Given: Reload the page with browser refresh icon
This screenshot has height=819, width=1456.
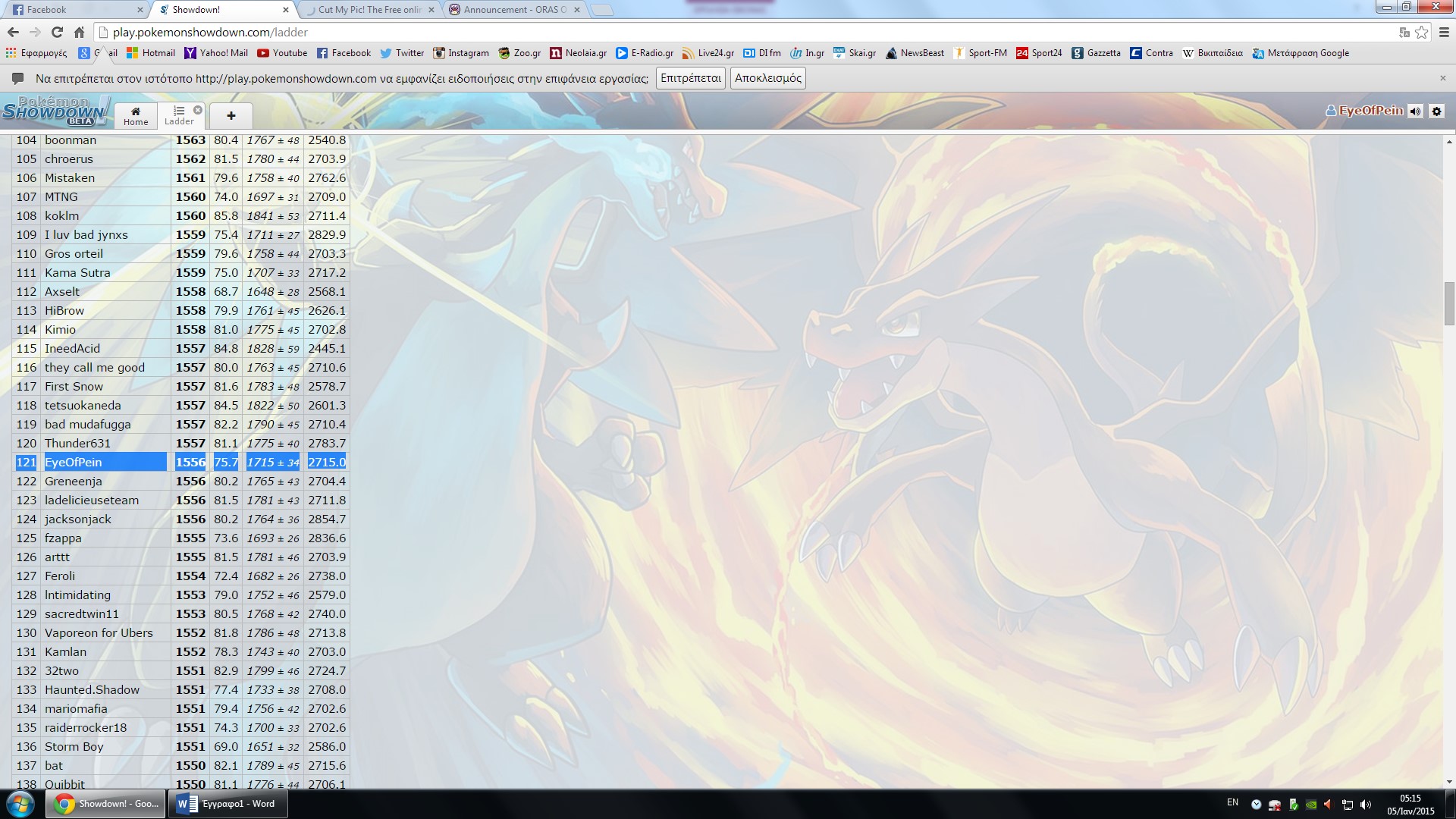Looking at the screenshot, I should click(x=57, y=32).
